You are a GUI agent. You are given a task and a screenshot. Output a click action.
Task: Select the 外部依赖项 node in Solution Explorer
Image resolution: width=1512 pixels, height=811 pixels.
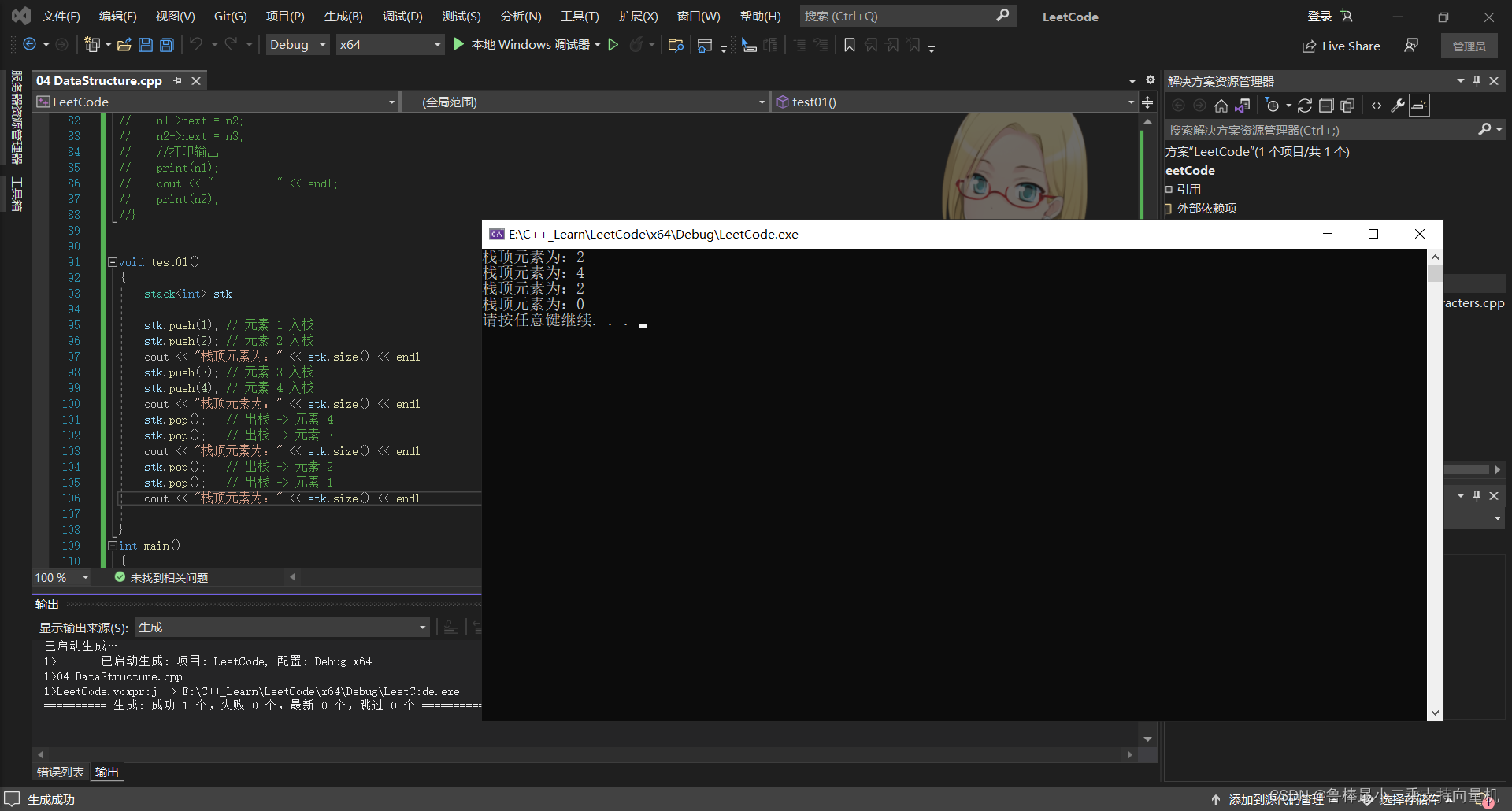[x=1206, y=208]
